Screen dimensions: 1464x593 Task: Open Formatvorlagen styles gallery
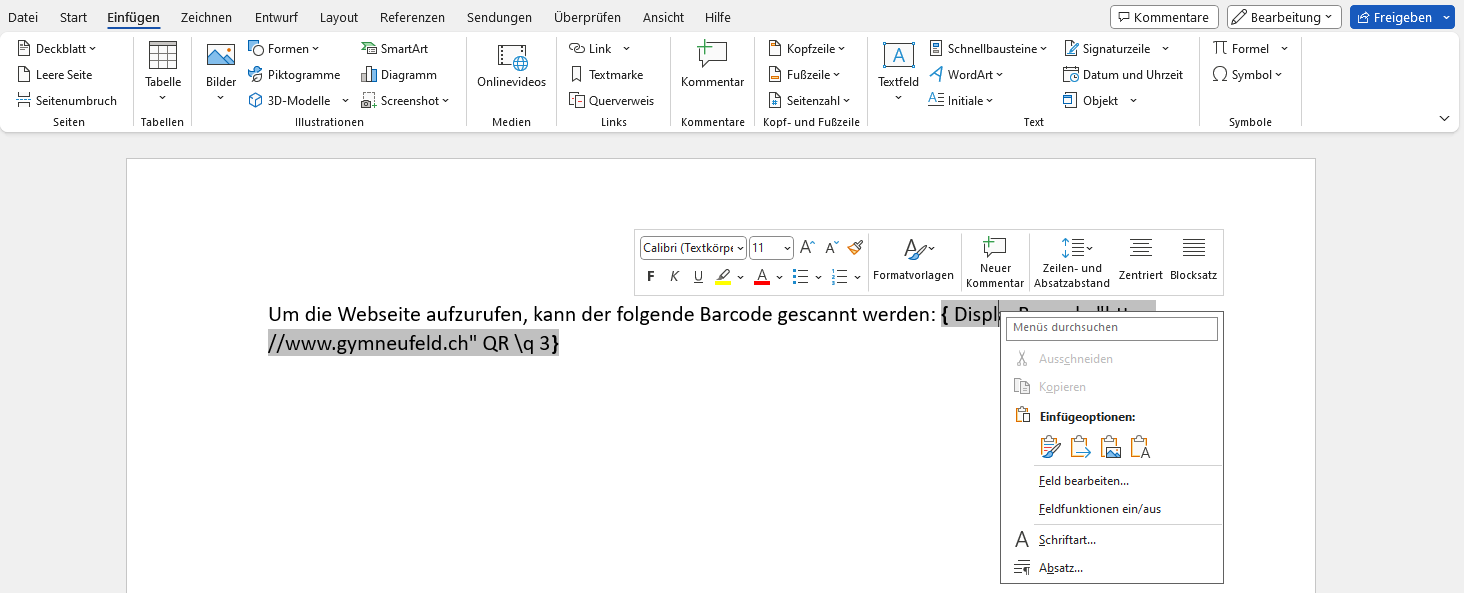coord(913,262)
